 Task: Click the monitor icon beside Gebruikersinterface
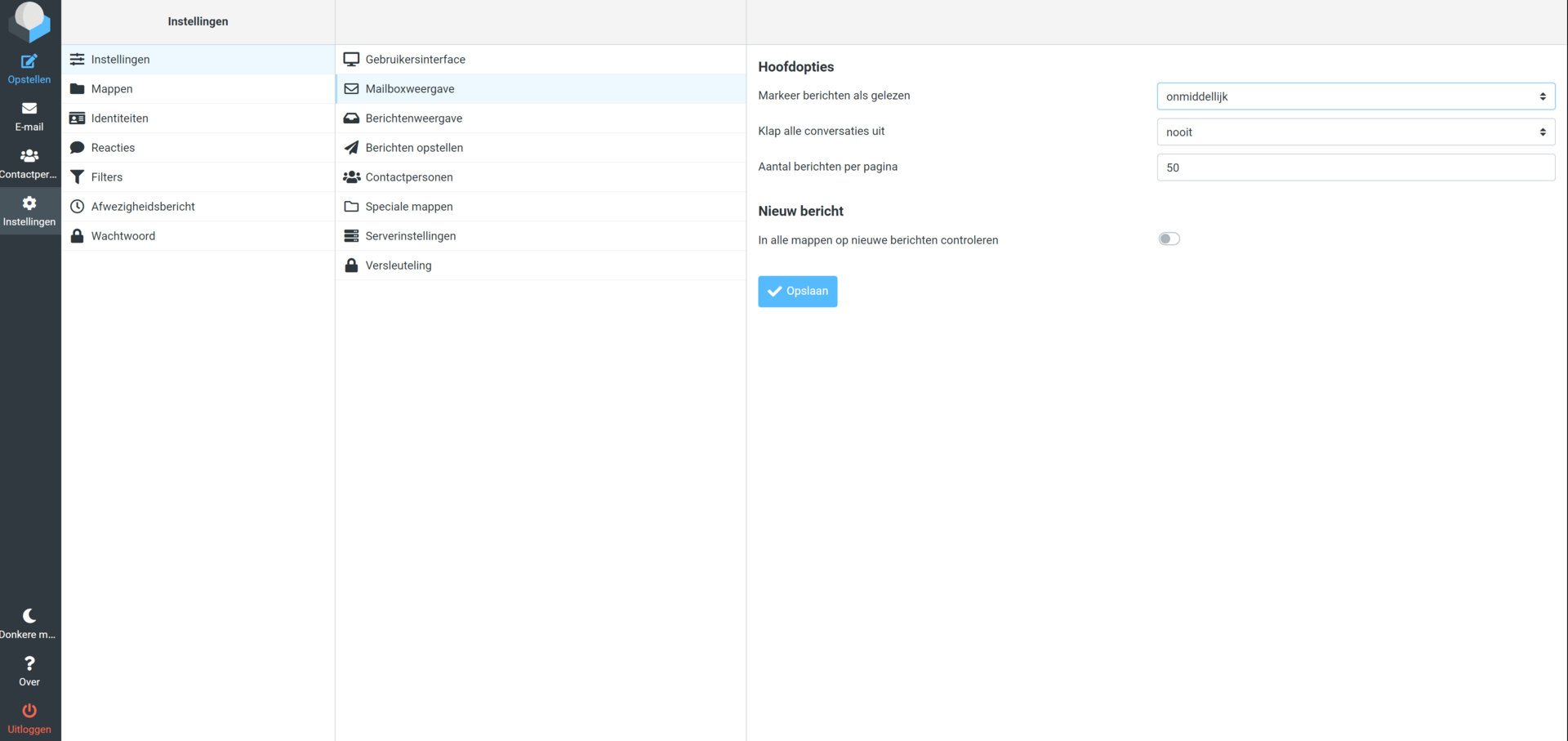click(x=351, y=60)
